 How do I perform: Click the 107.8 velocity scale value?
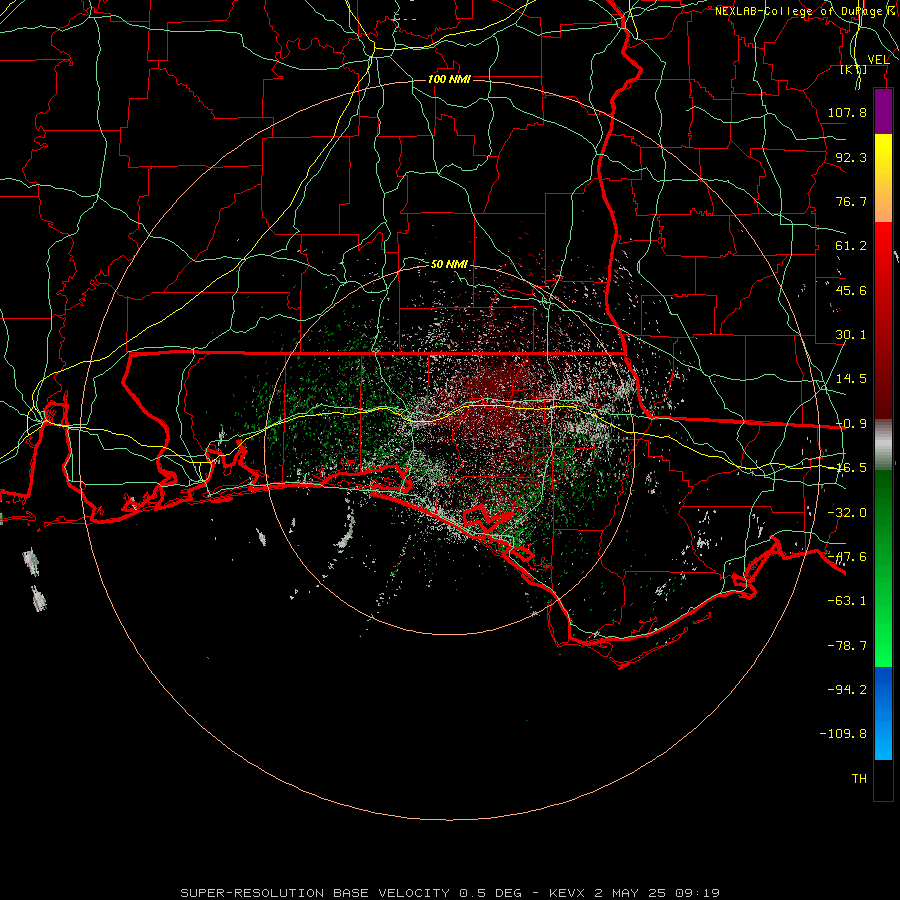click(847, 112)
